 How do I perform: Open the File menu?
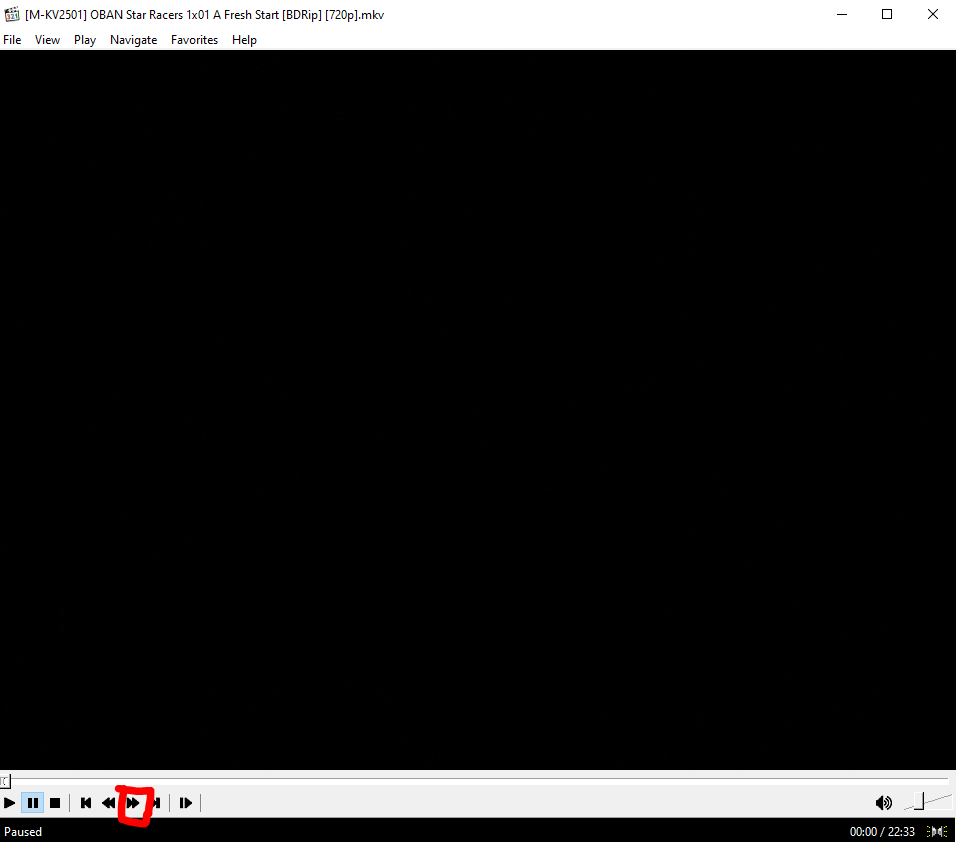click(12, 40)
